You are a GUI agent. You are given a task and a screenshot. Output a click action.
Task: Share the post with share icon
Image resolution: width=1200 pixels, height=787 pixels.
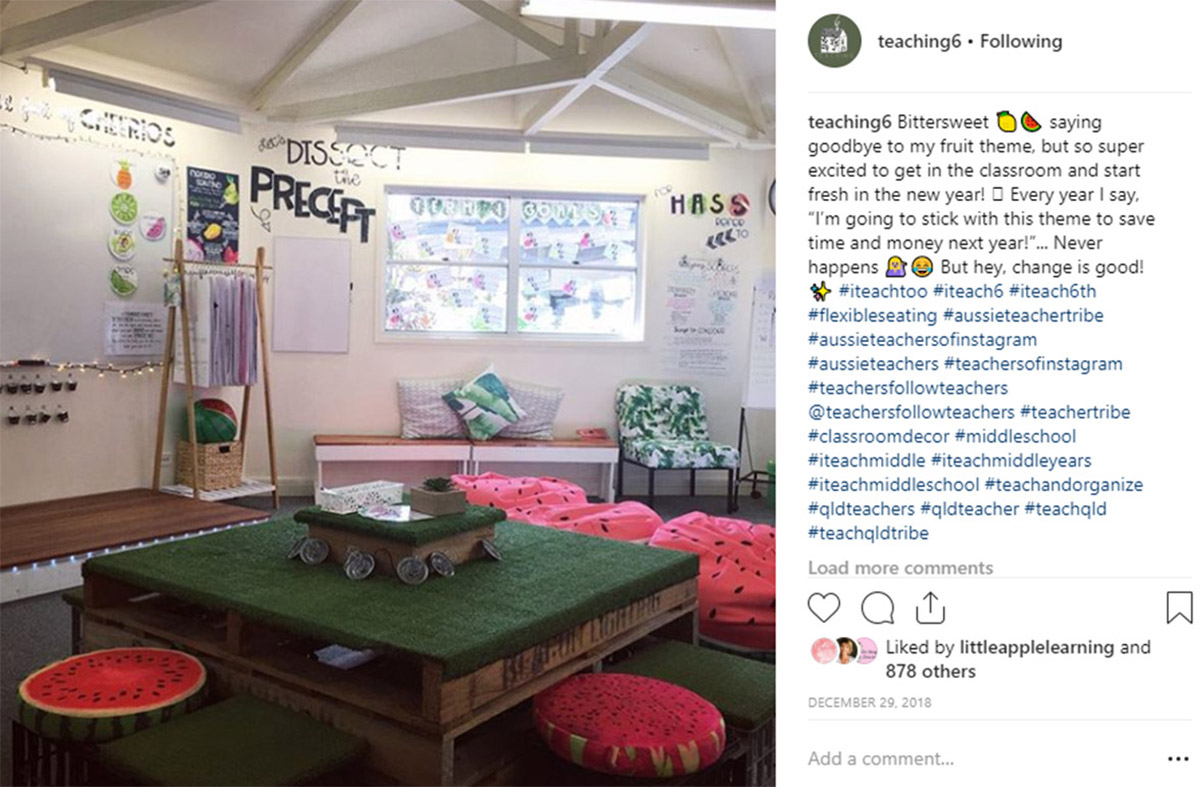coord(930,606)
